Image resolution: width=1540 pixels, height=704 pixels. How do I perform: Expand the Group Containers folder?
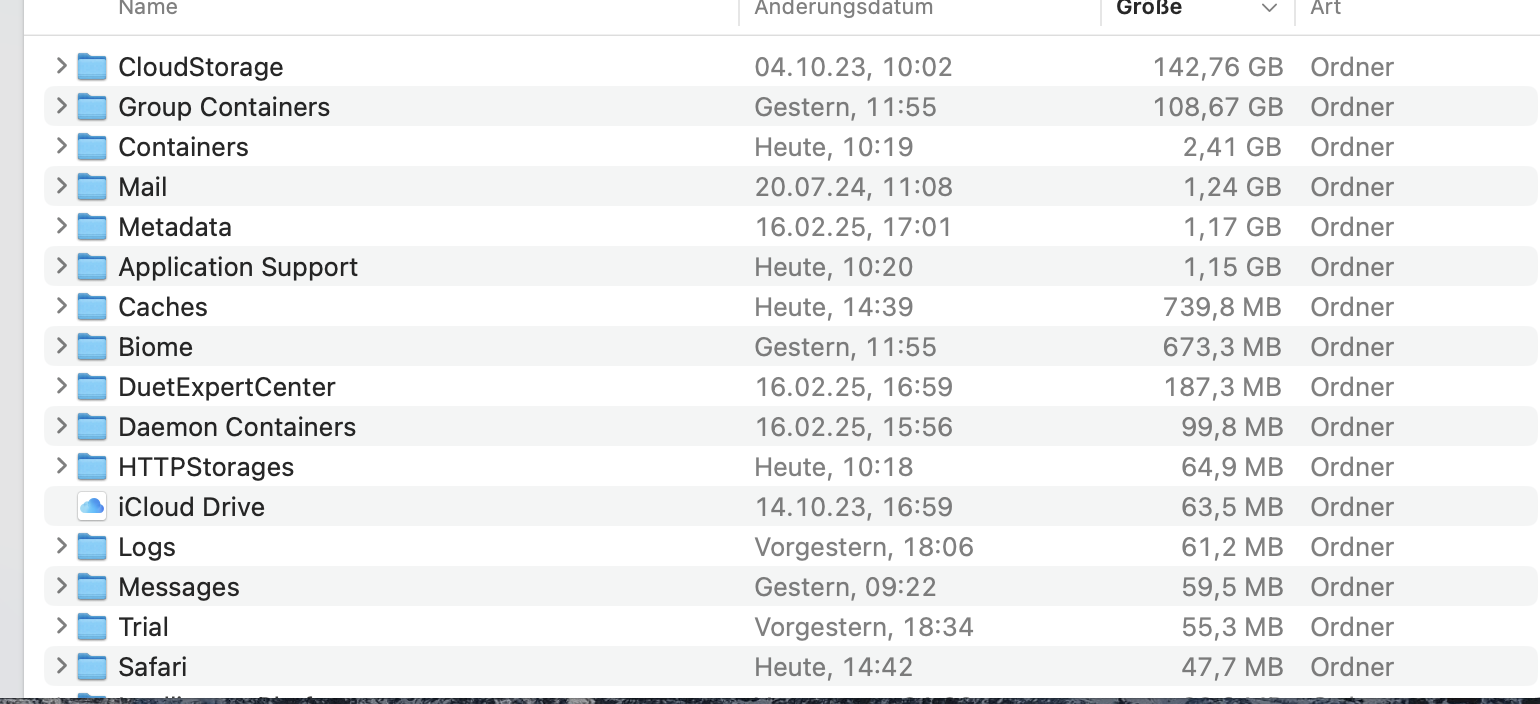(61, 106)
